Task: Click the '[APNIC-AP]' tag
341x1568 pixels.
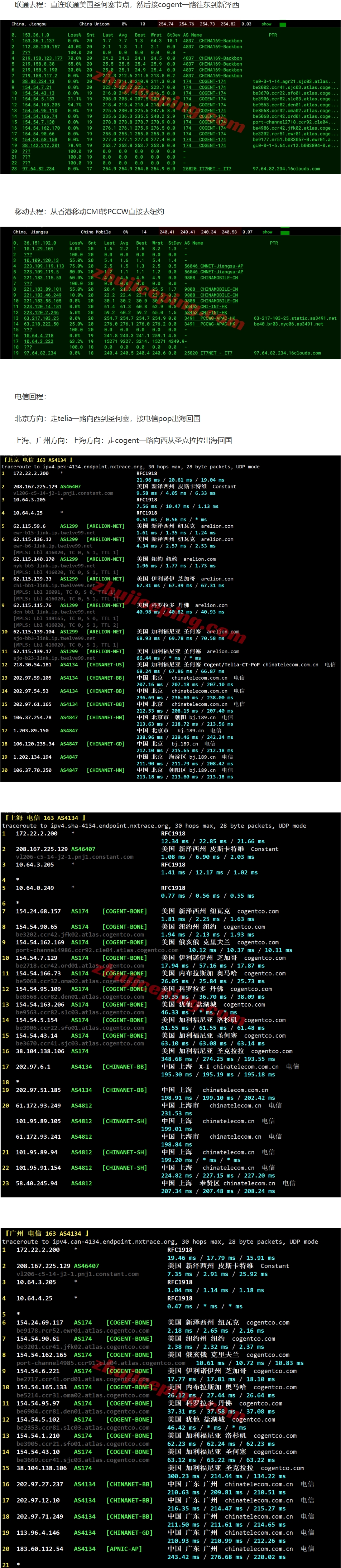Action: point(125,1549)
